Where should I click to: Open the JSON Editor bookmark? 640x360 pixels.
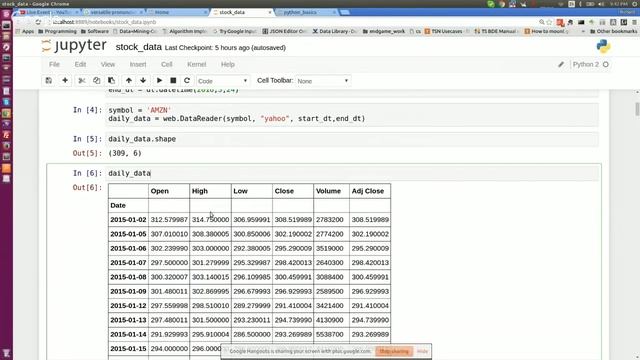click(285, 31)
